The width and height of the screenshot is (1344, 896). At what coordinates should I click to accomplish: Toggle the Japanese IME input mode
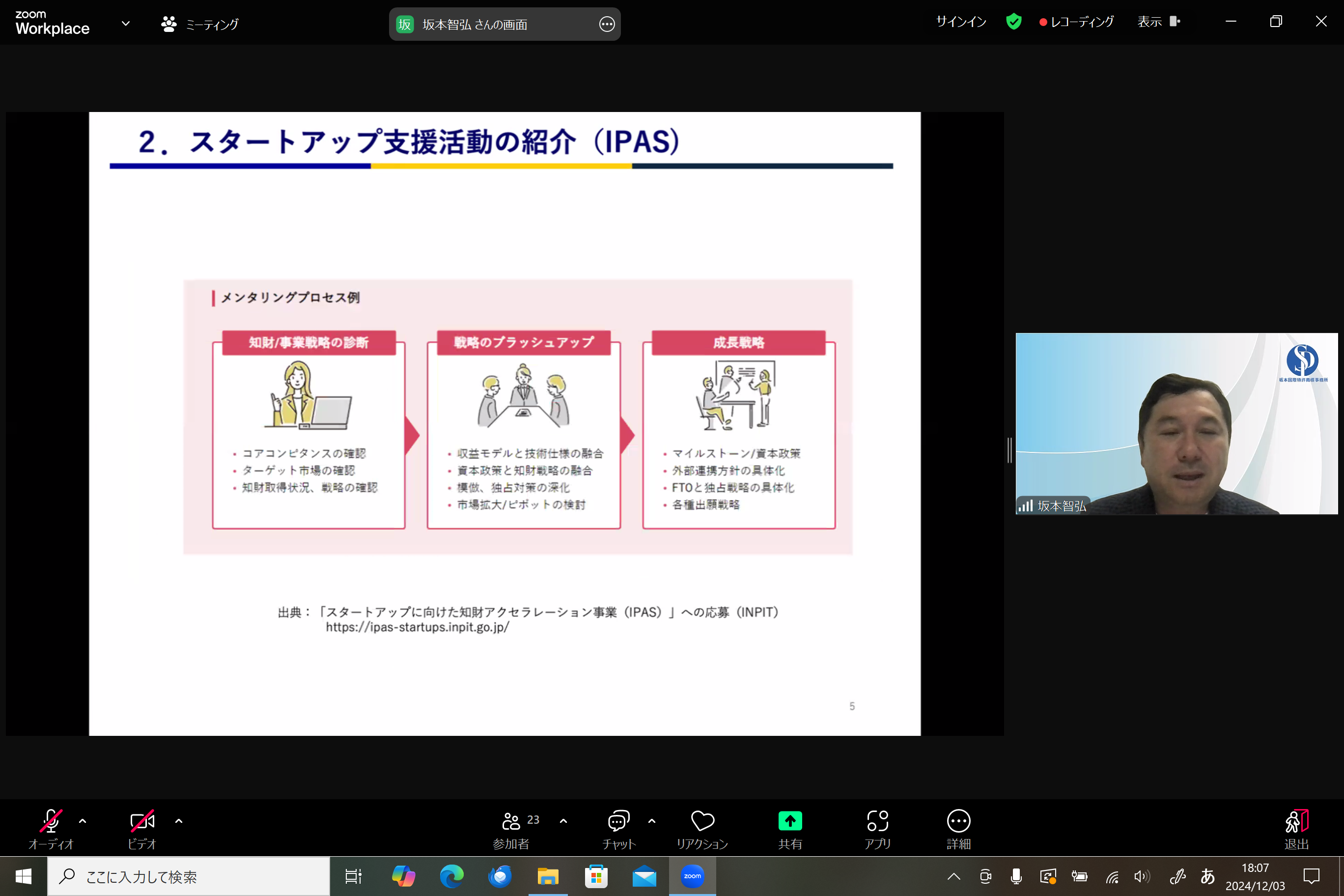(1207, 876)
